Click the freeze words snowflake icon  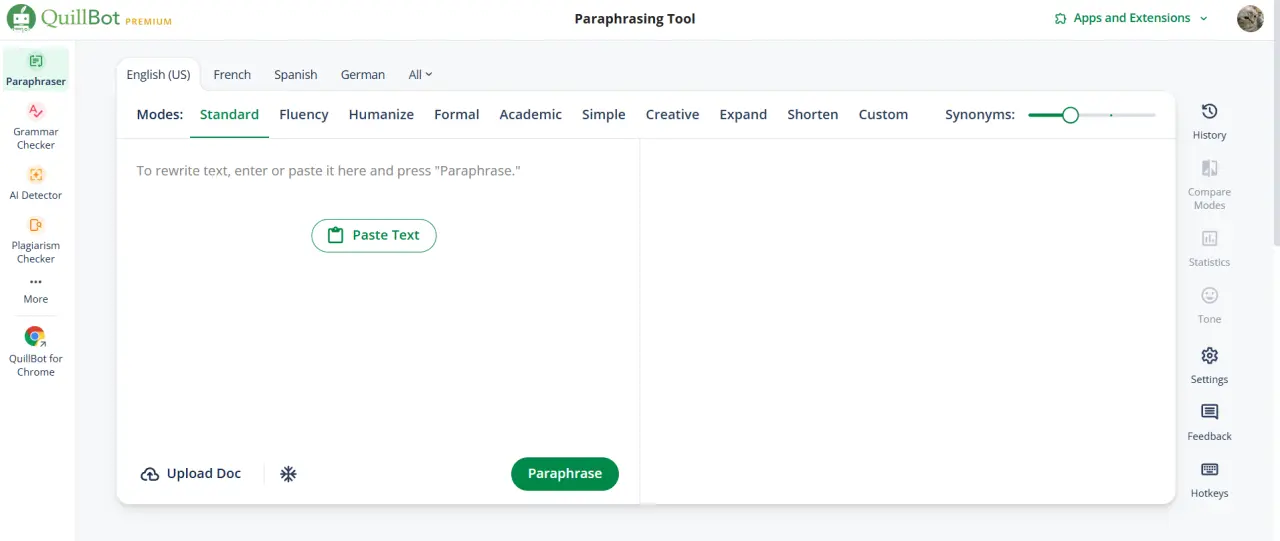pos(288,474)
